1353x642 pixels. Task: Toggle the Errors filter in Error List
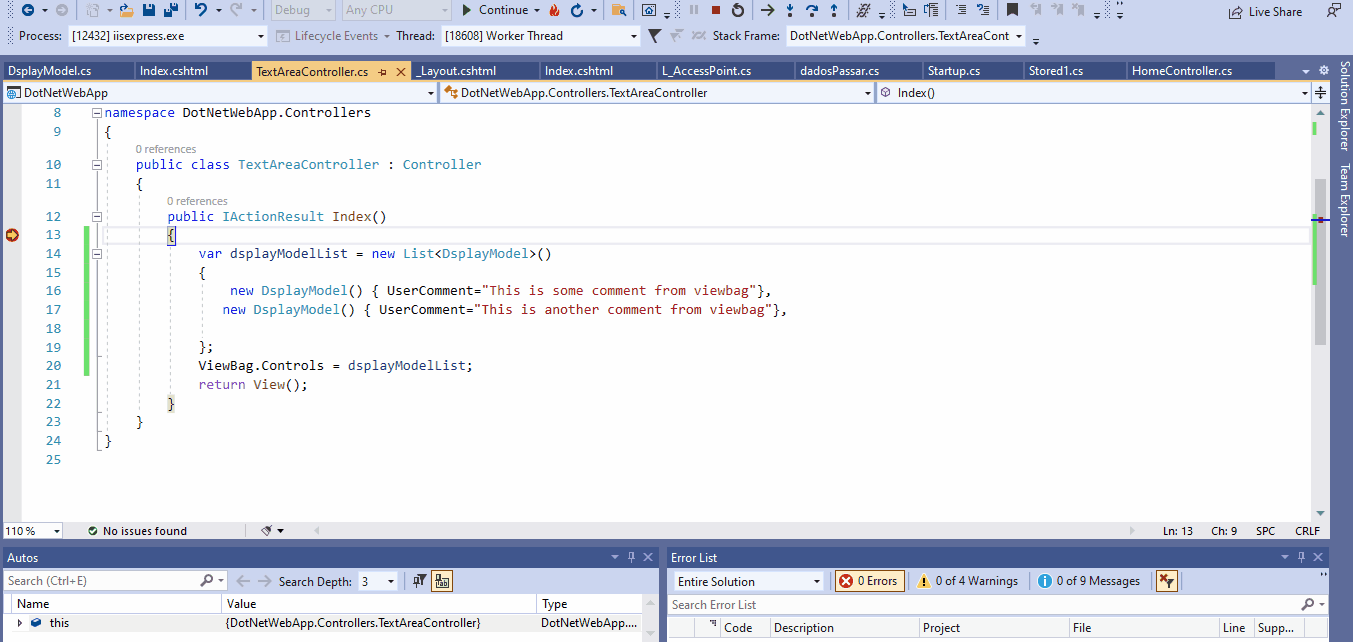click(869, 580)
